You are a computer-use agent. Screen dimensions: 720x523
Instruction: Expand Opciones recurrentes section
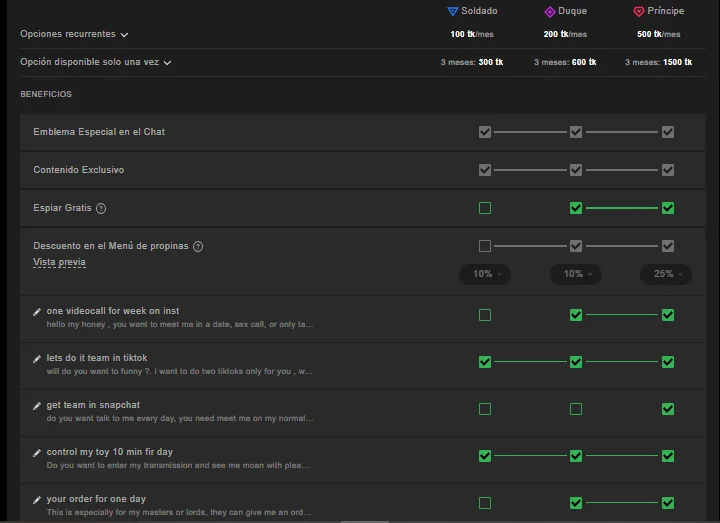[75, 34]
